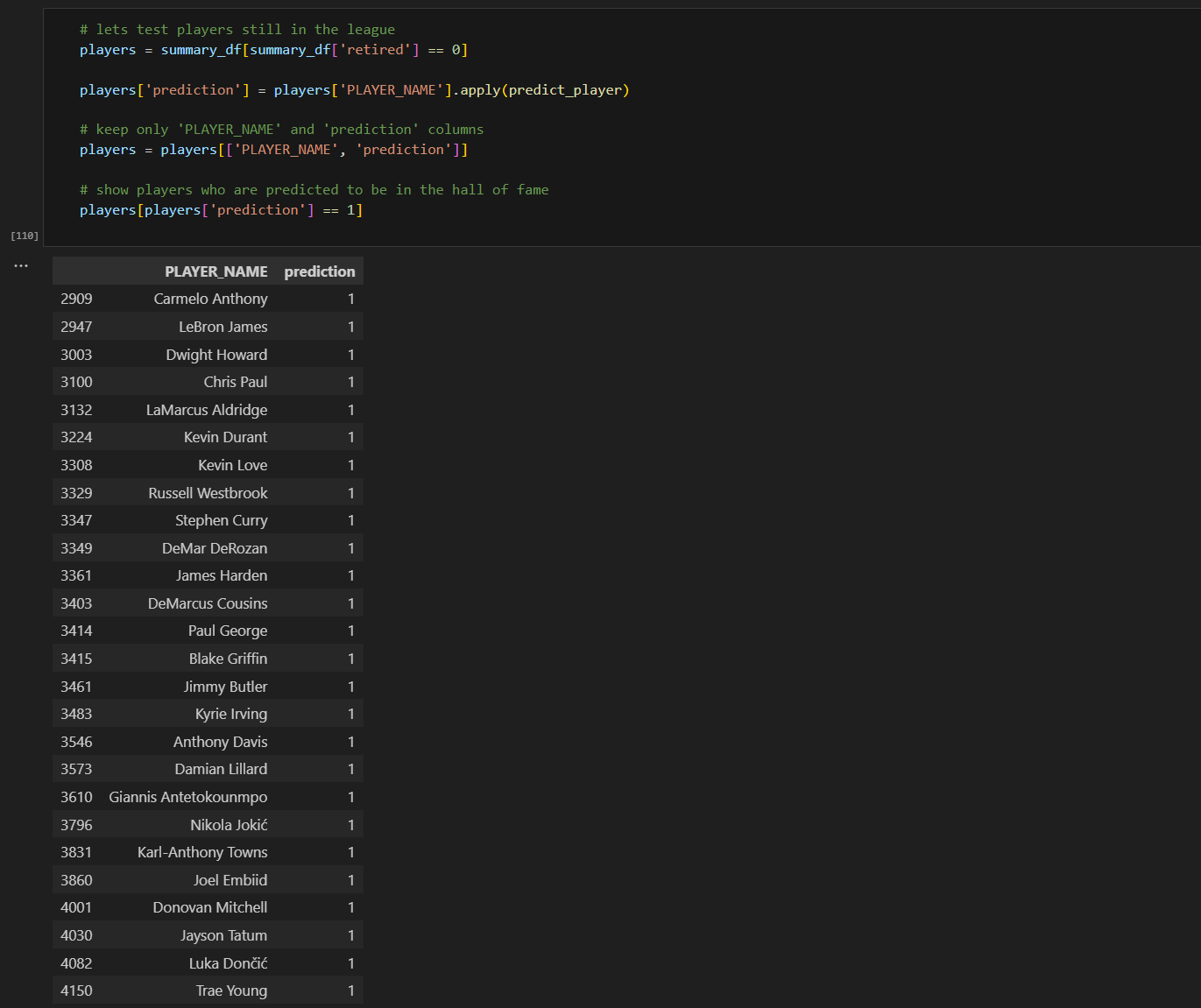Click row index 3461
The height and width of the screenshot is (1008, 1201).
pos(76,687)
